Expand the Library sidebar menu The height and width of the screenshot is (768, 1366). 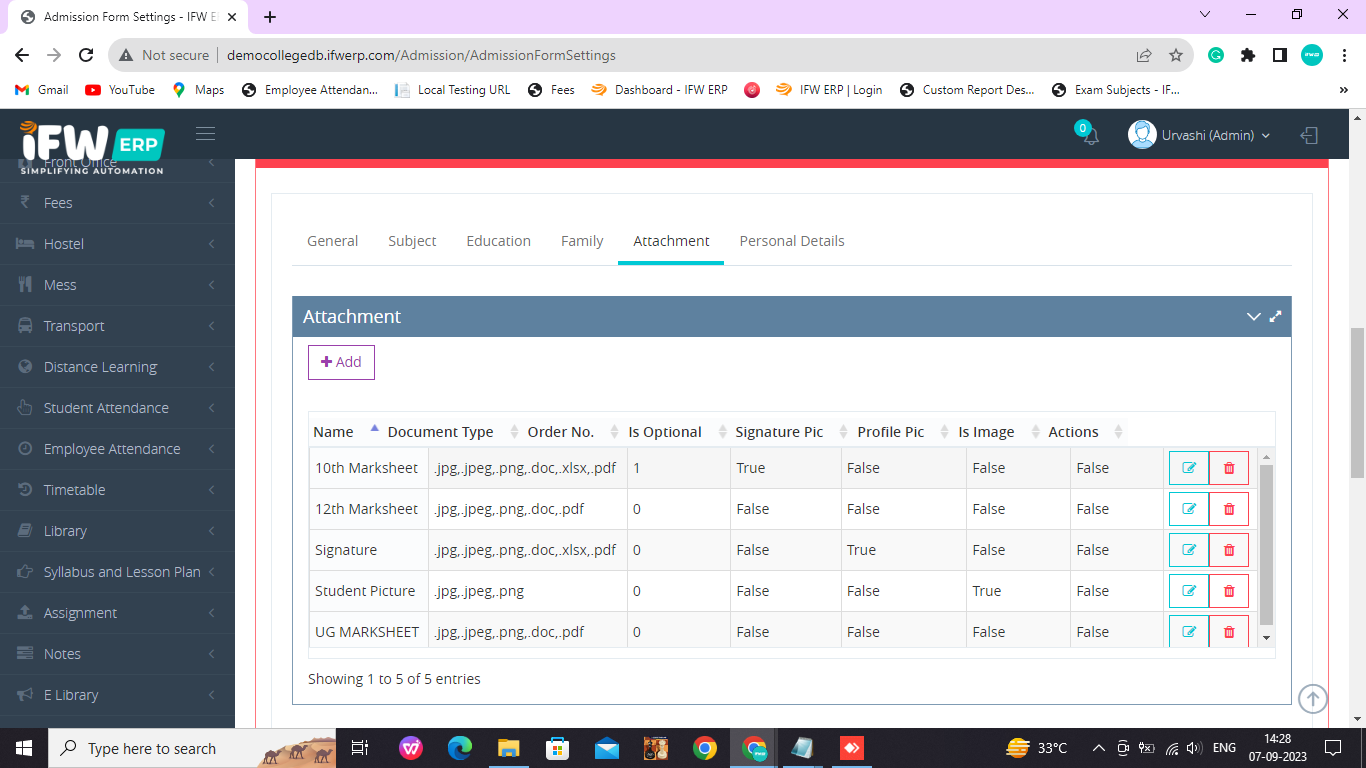[x=117, y=530]
